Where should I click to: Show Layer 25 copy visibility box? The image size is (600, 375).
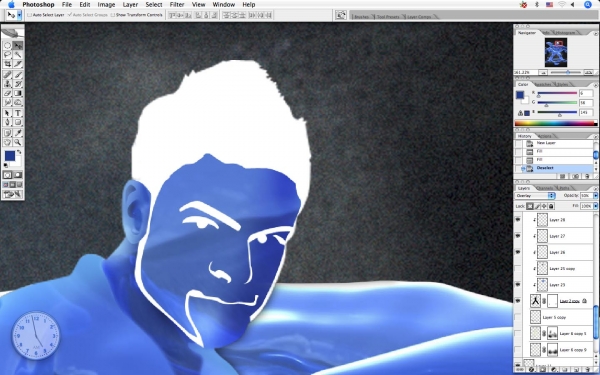pos(518,268)
